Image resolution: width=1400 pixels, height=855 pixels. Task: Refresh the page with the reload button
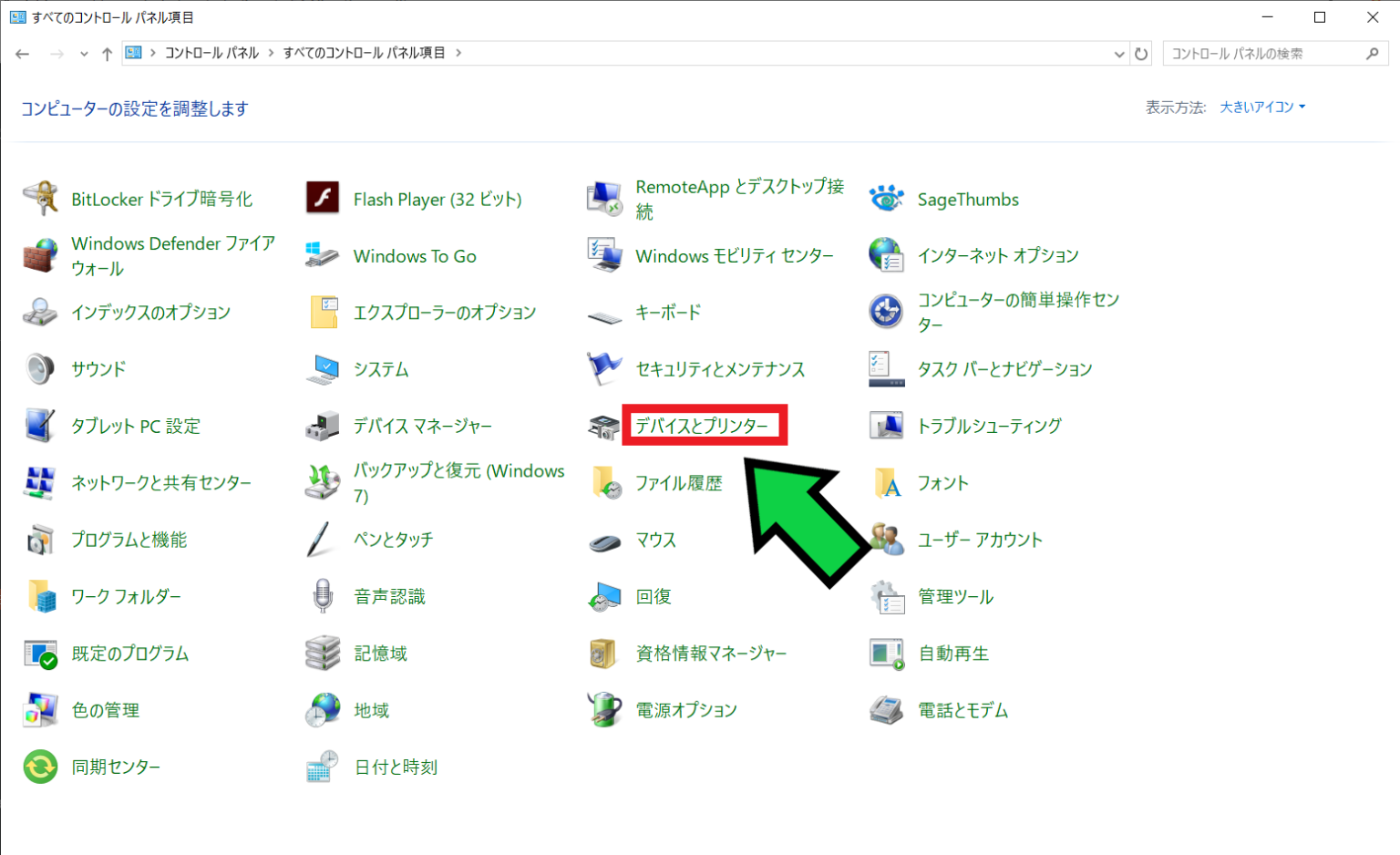pos(1142,53)
